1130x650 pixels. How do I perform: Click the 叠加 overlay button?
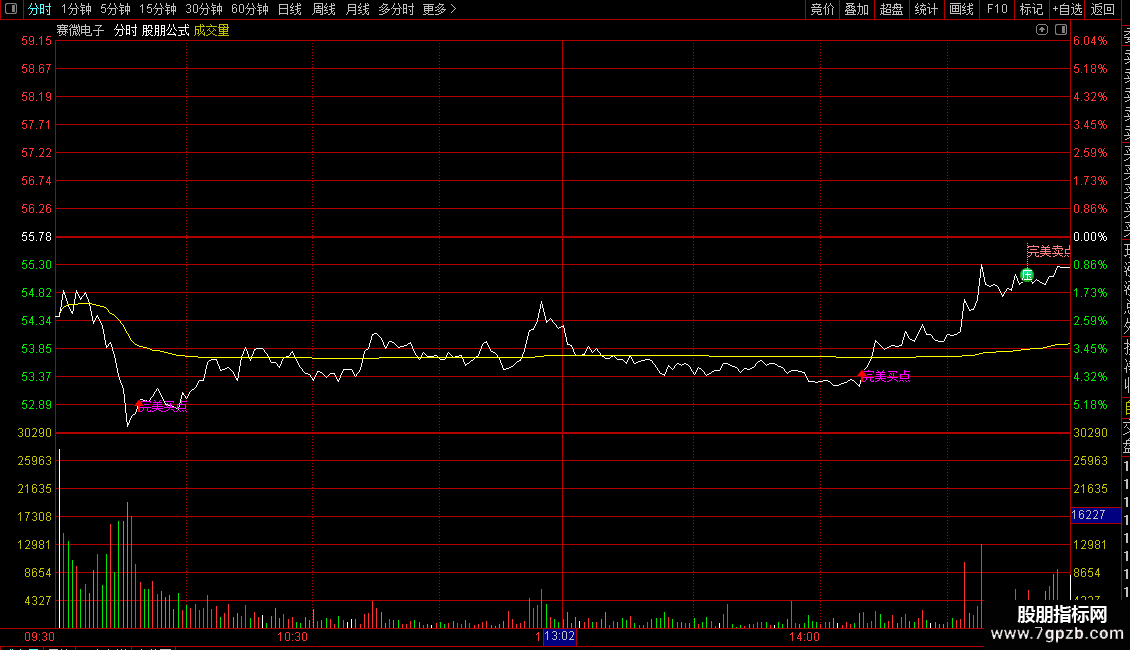click(857, 9)
